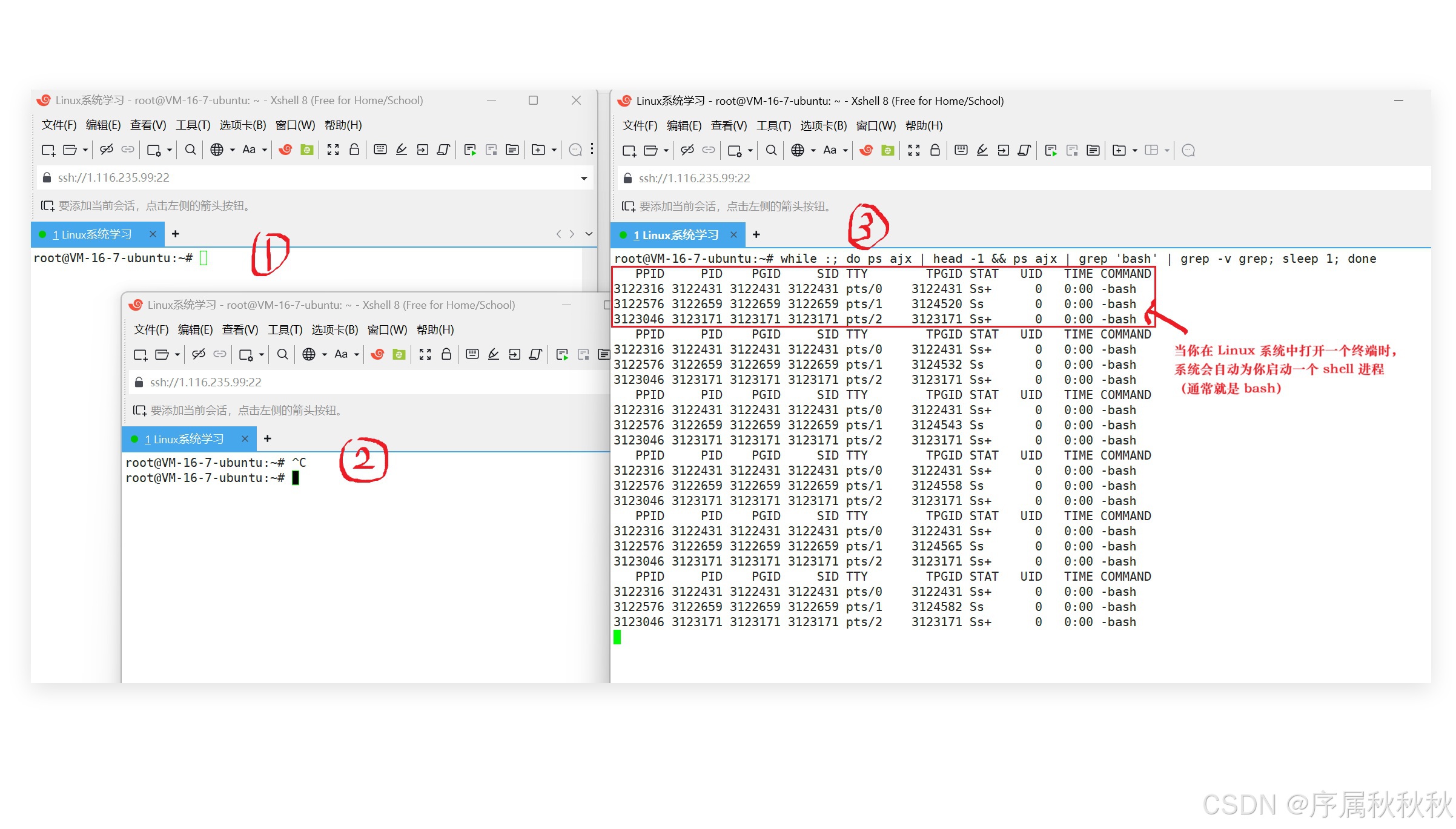The width and height of the screenshot is (1456, 829).
Task: Launch Xftp green folder icon in window annotated 3
Action: 887,151
